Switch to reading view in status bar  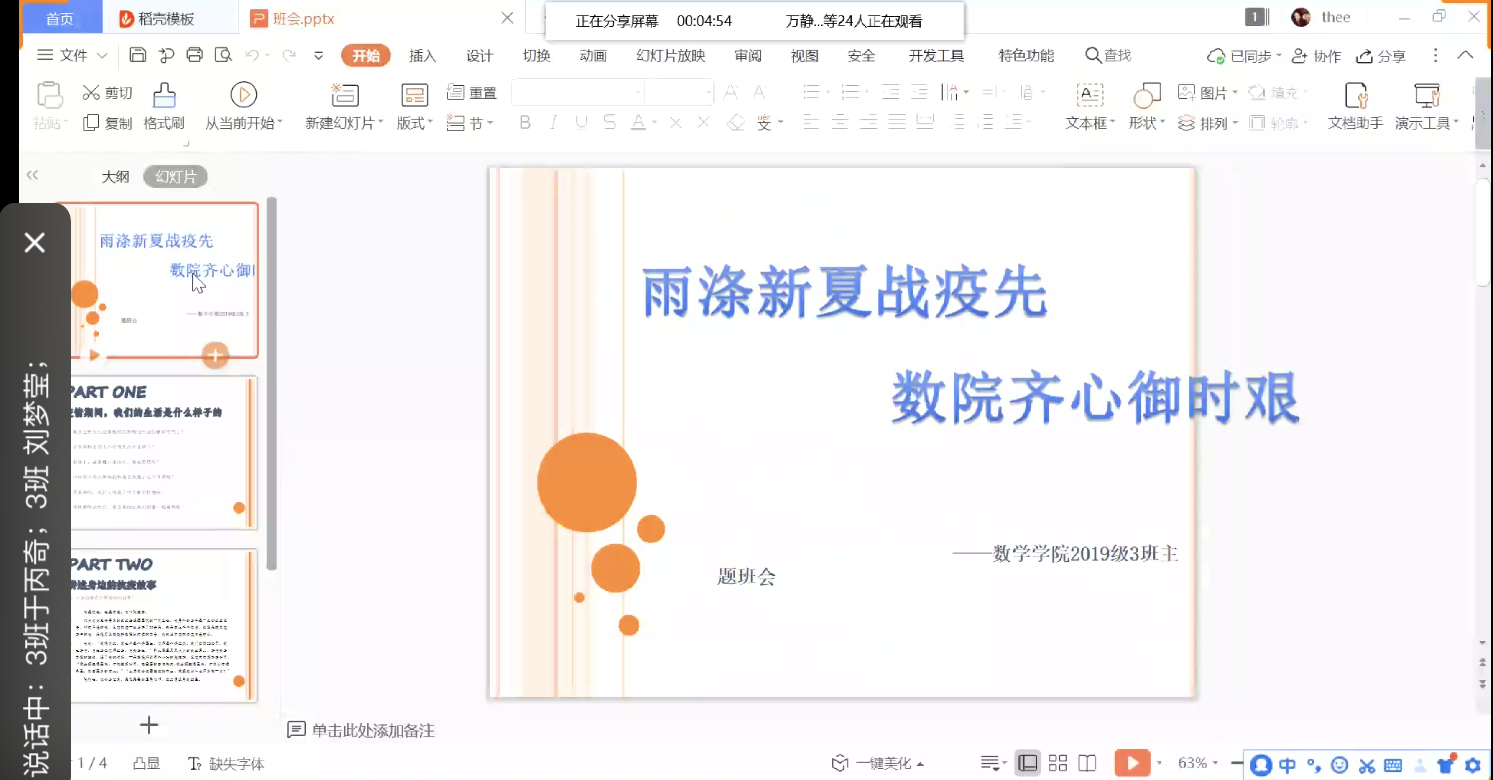[x=1087, y=763]
